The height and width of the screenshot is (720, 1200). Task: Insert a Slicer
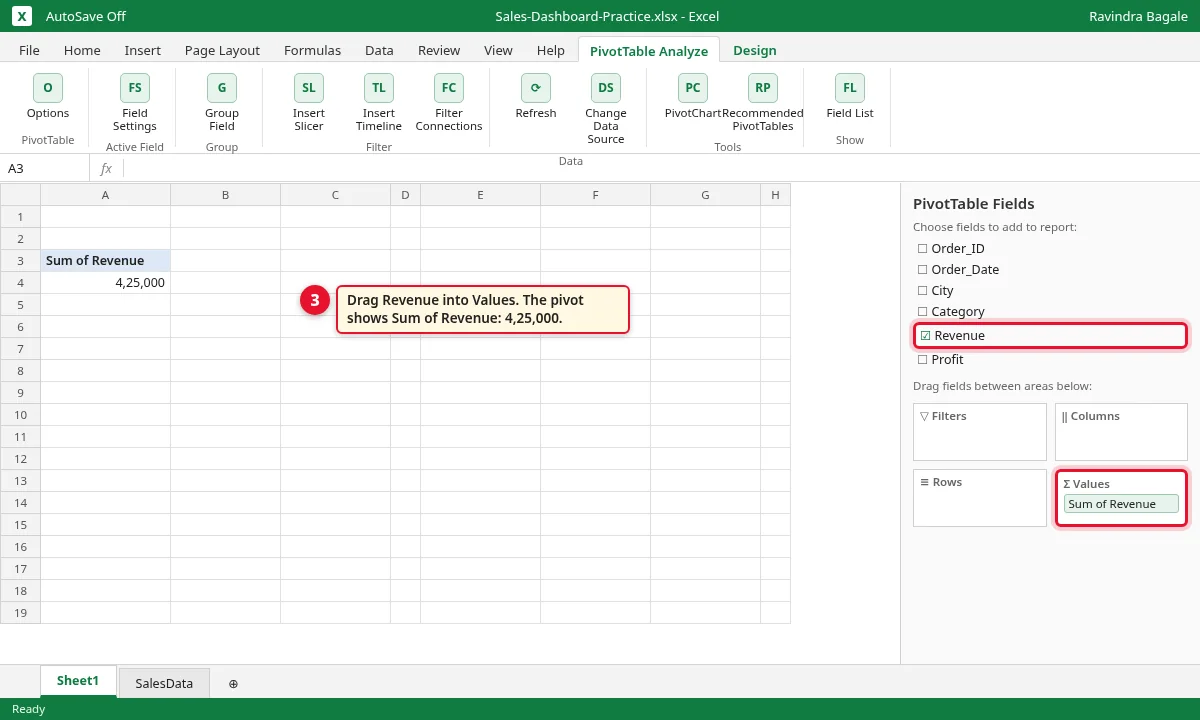pyautogui.click(x=309, y=103)
